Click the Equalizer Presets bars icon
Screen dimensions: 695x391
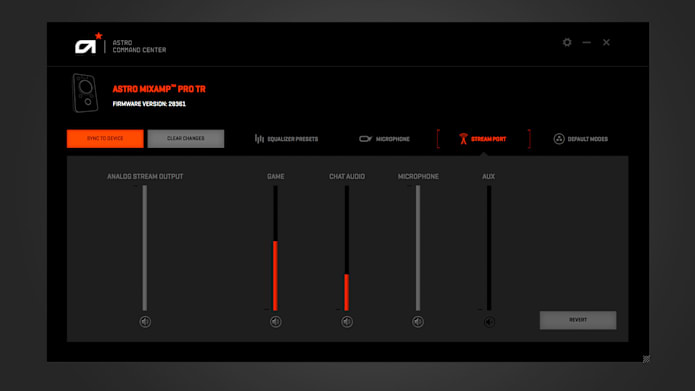pos(259,139)
